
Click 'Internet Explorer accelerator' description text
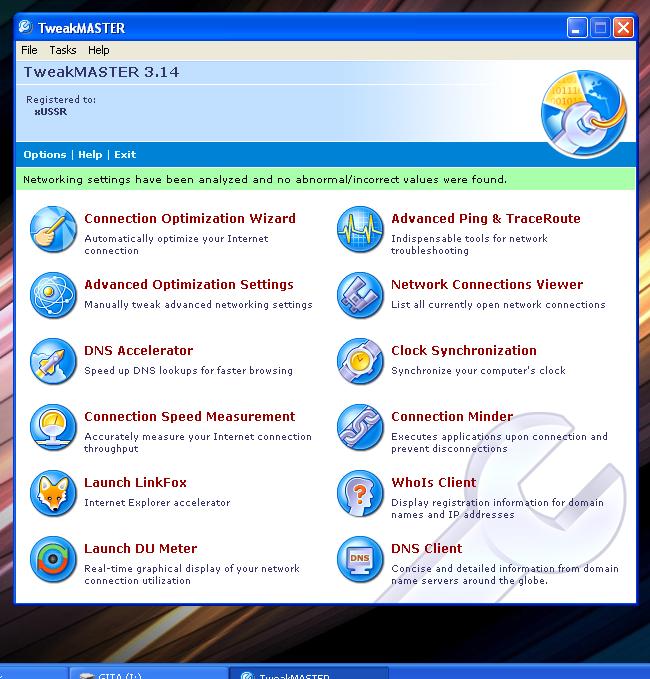157,503
